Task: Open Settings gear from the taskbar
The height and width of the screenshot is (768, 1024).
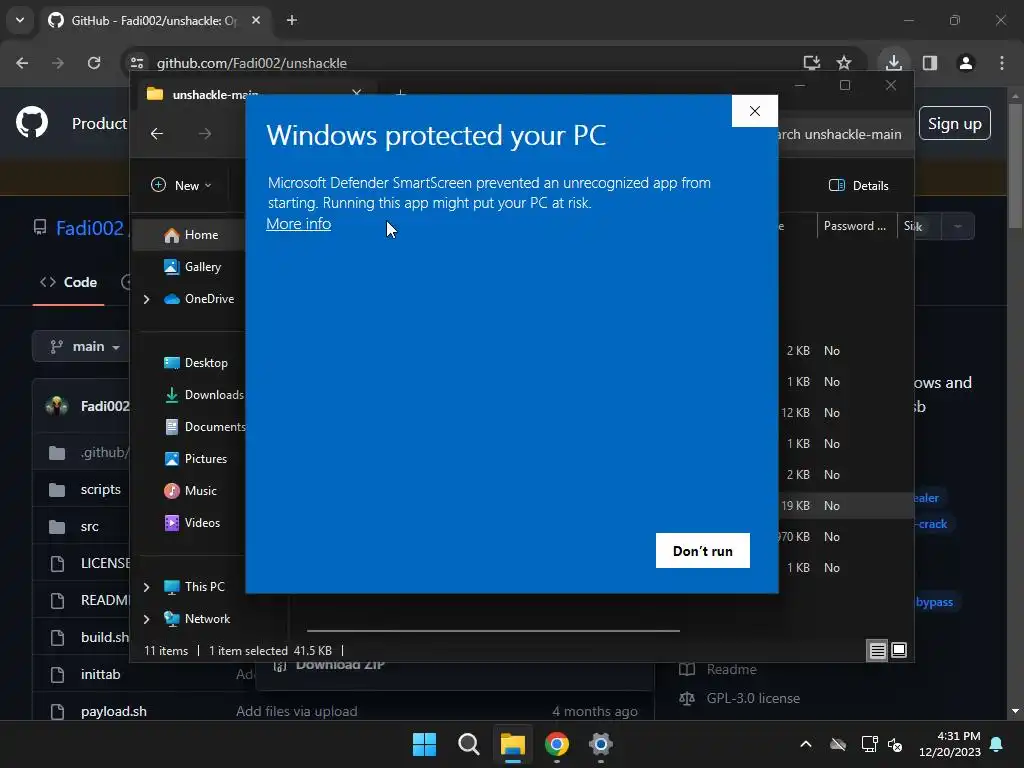Action: 601,744
